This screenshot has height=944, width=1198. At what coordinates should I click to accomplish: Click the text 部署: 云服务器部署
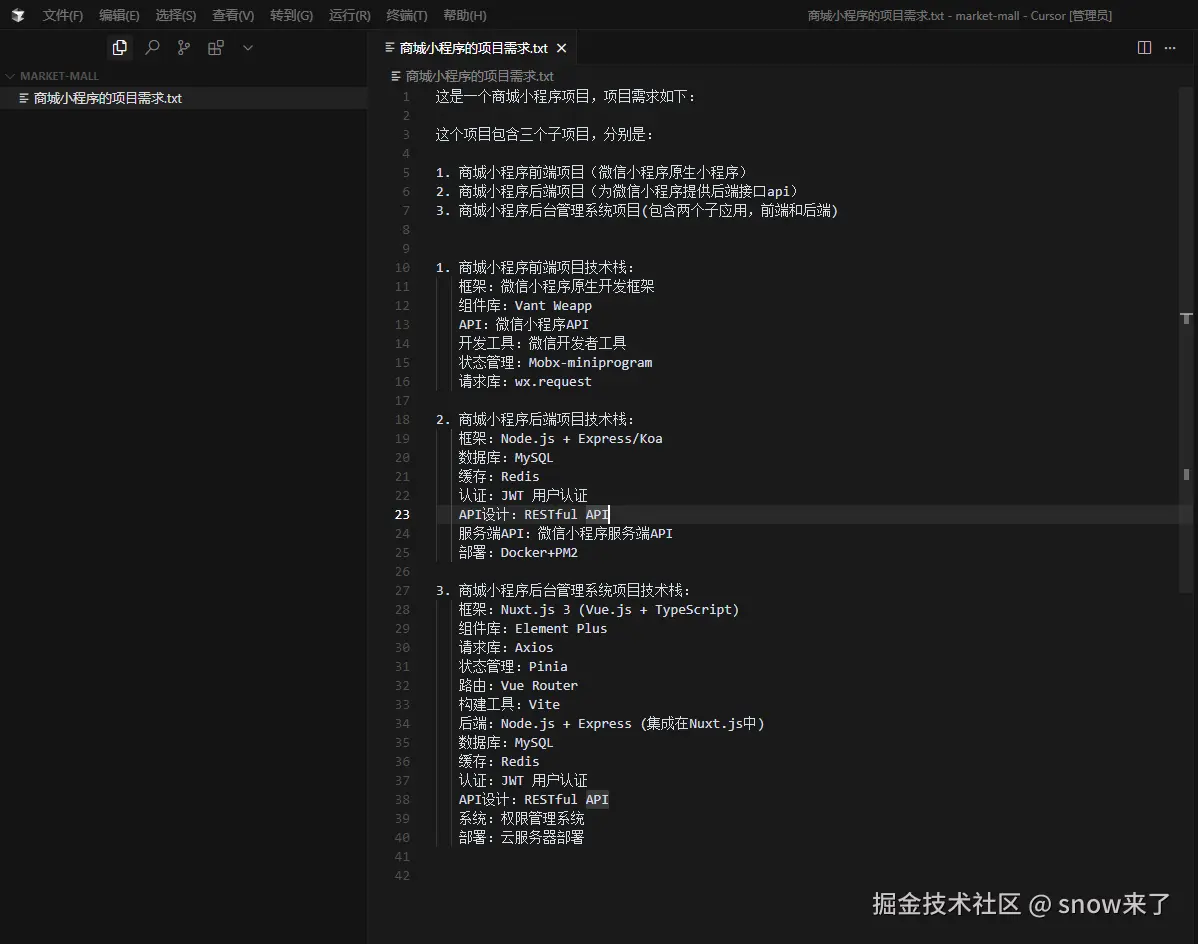pos(522,838)
